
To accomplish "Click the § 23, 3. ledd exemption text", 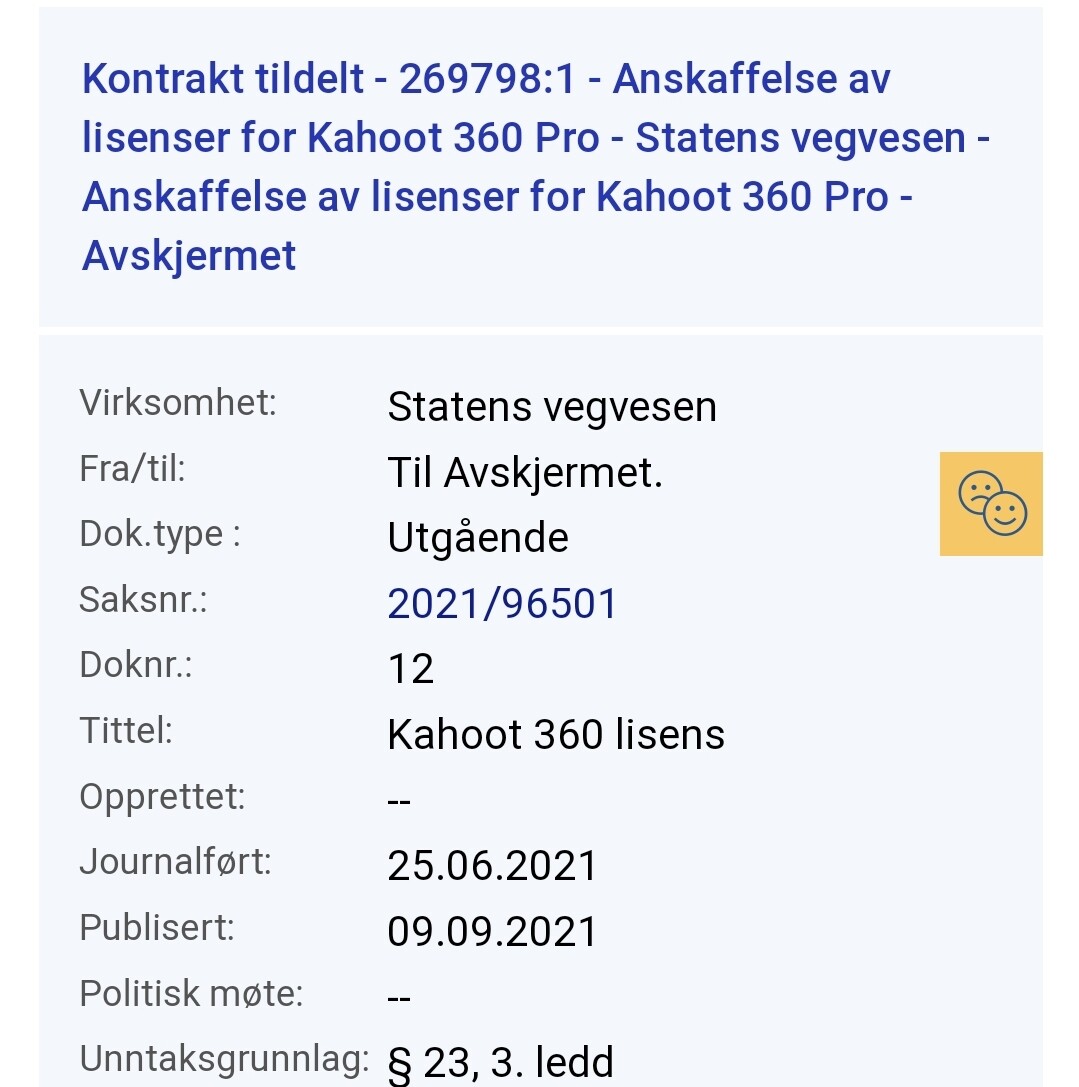I will [500, 1062].
